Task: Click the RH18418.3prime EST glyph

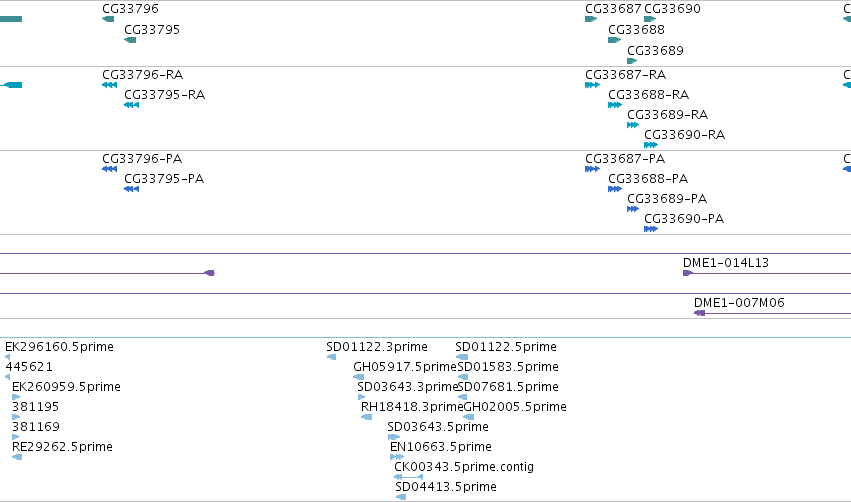Action: coord(367,417)
